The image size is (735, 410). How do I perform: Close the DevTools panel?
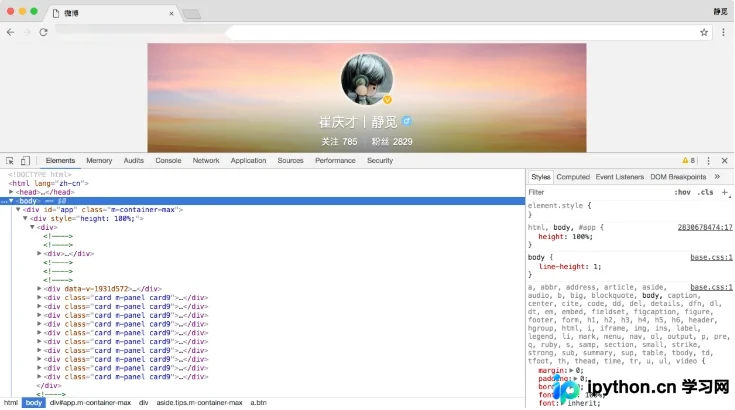tap(725, 161)
